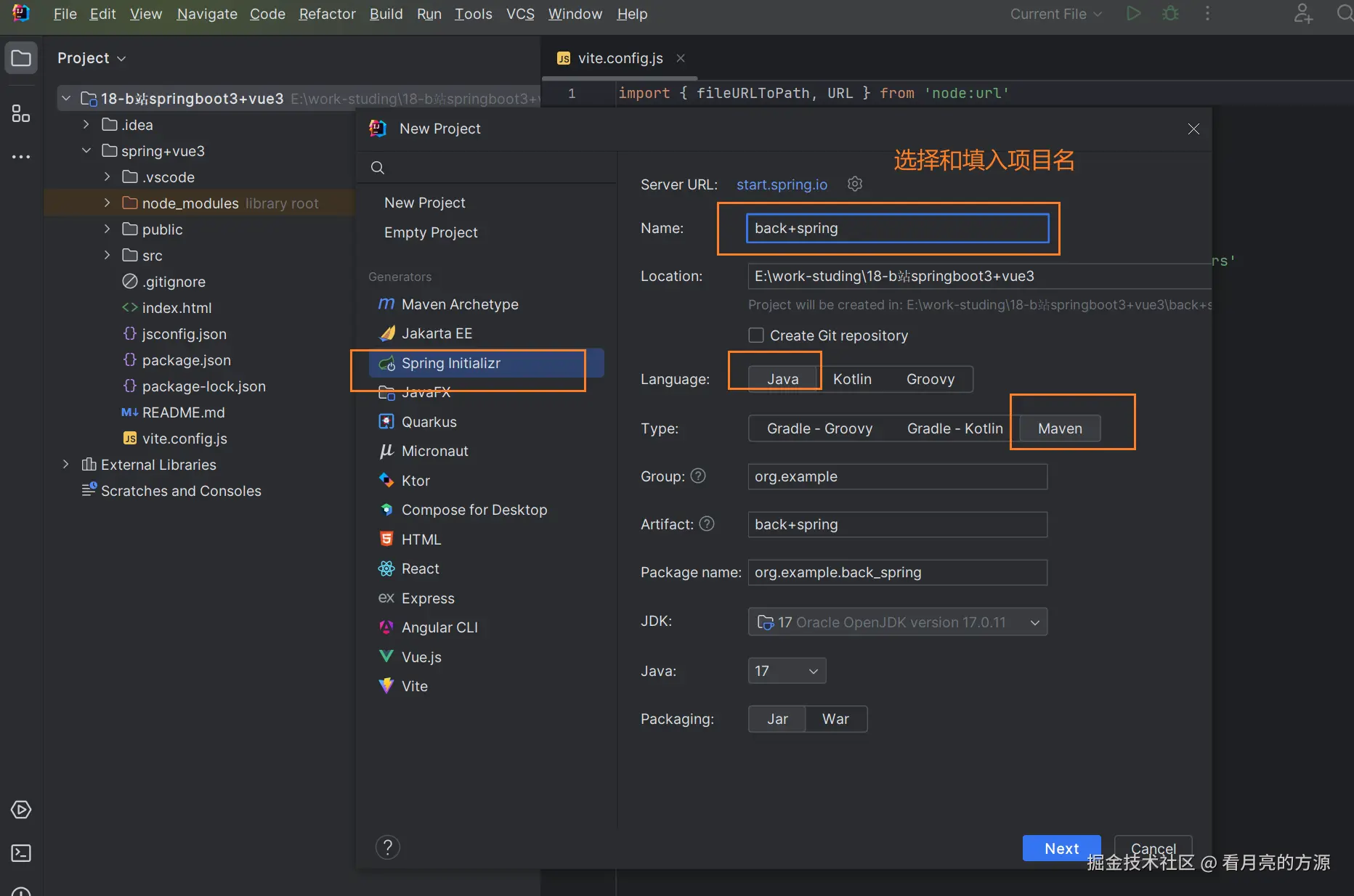Open the VCS menu
This screenshot has height=896, width=1354.
coord(520,14)
